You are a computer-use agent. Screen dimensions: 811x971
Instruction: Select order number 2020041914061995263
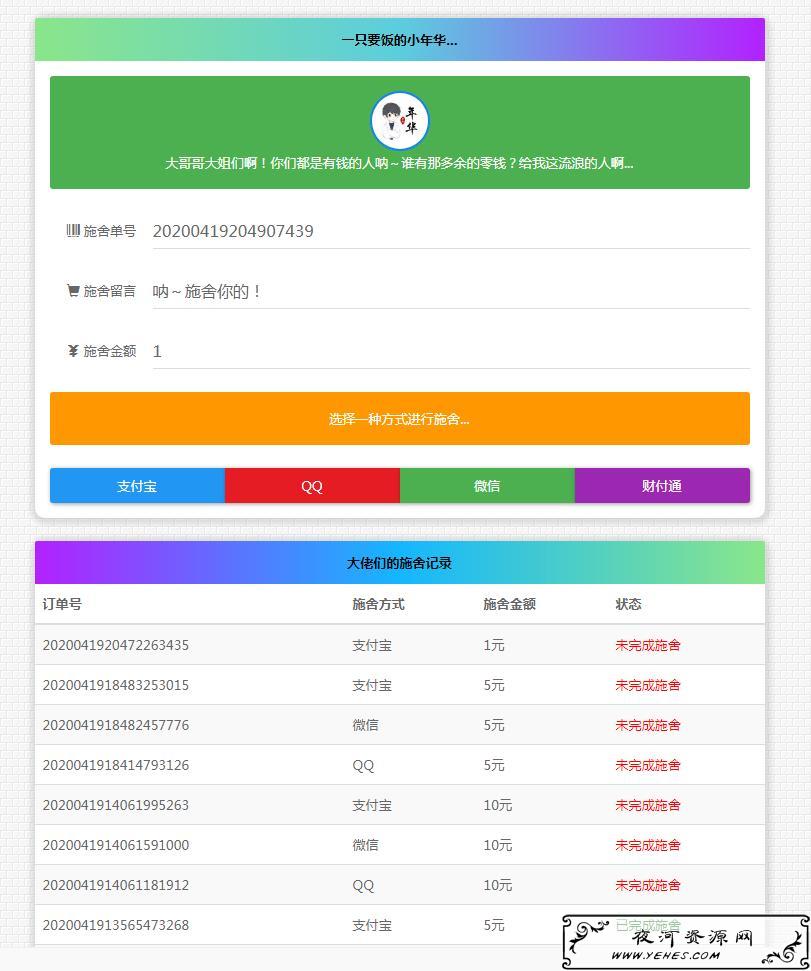click(116, 805)
